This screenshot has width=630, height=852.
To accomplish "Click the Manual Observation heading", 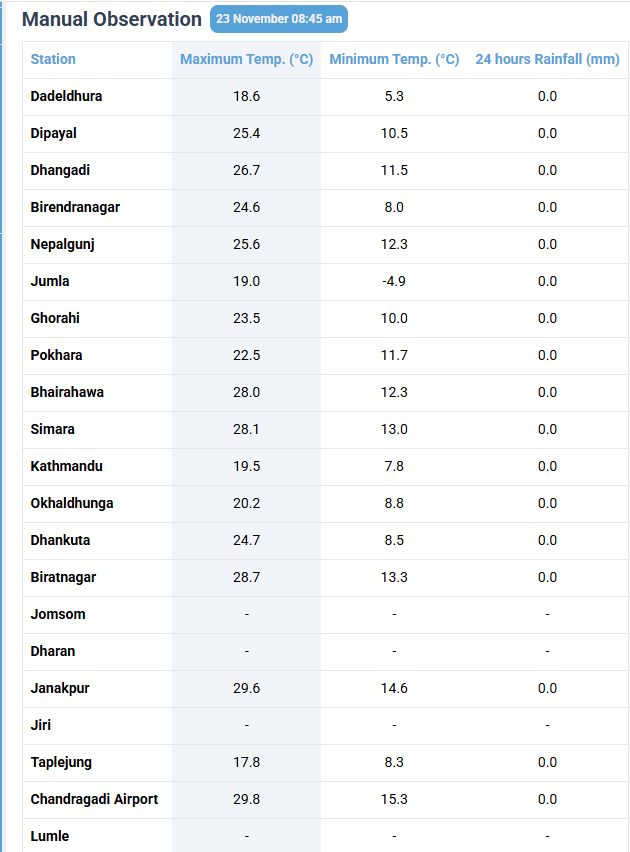I will click(111, 19).
